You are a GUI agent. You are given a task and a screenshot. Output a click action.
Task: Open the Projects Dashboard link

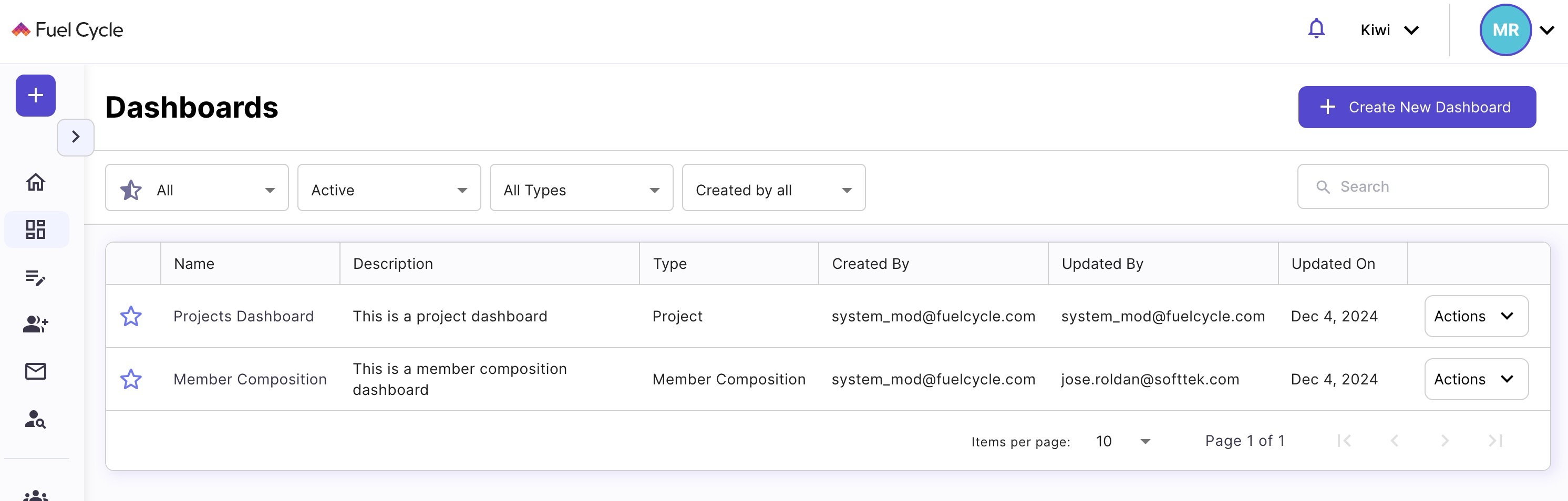[x=243, y=316]
